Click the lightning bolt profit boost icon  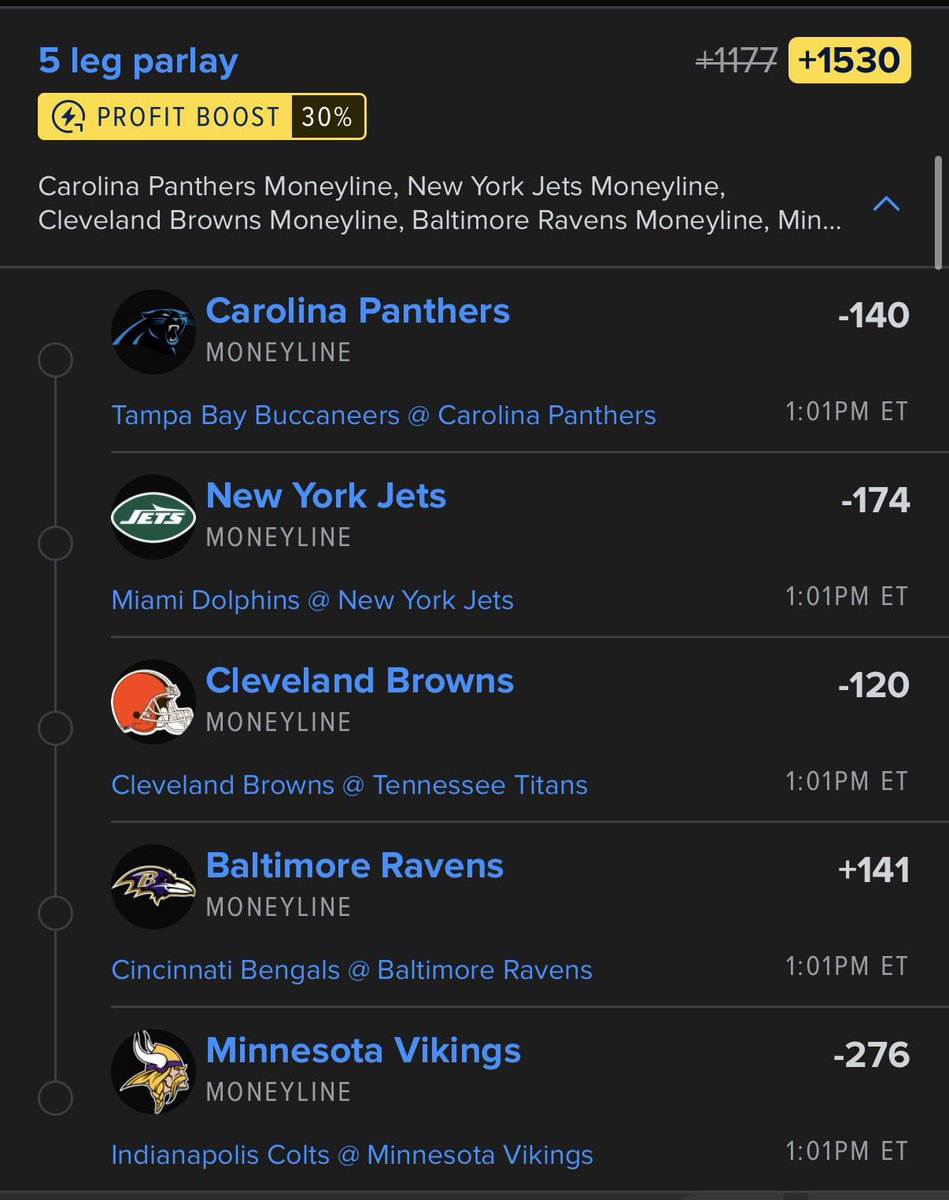[67, 117]
